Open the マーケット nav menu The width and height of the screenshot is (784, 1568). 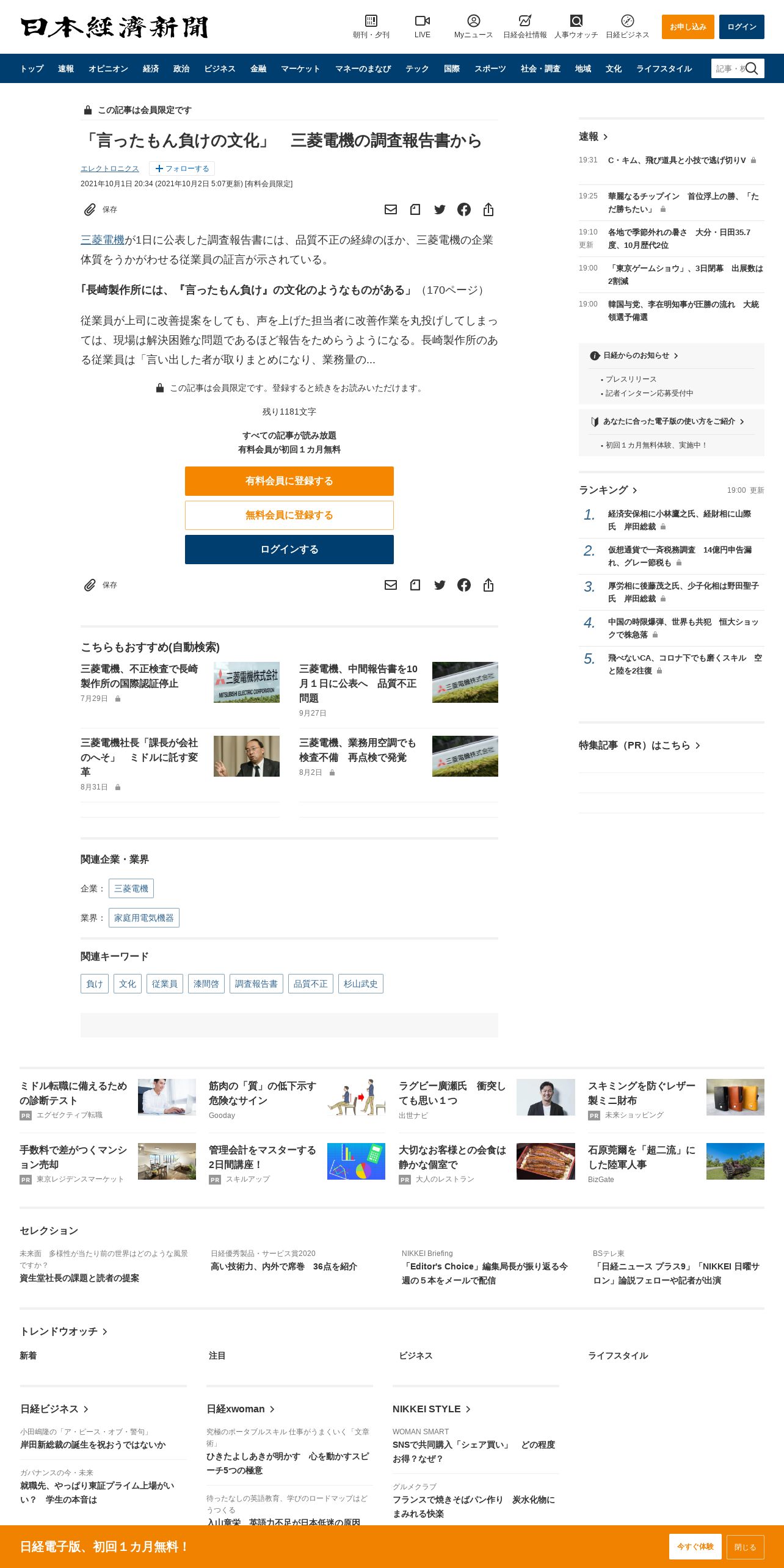coord(300,68)
